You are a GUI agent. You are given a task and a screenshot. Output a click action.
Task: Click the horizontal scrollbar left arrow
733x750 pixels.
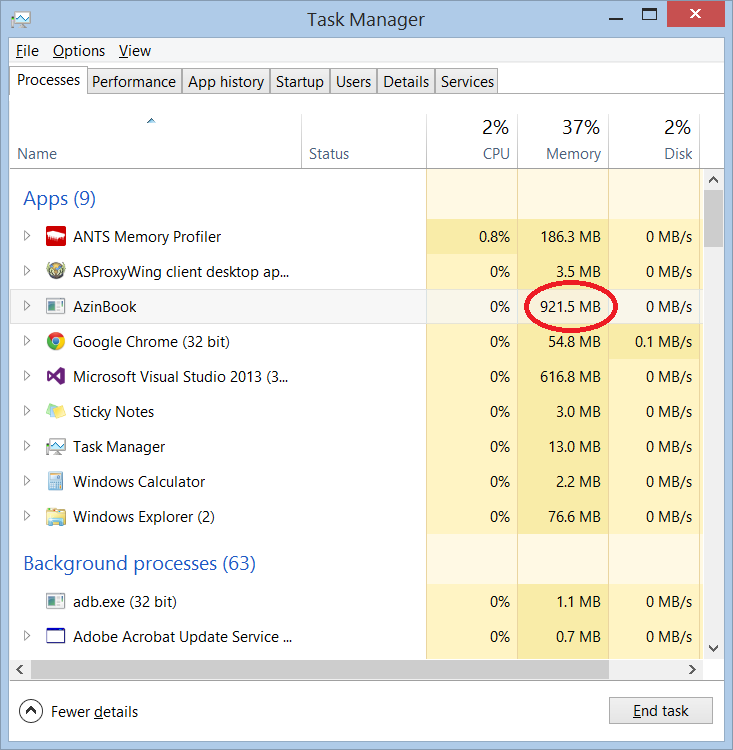[x=20, y=670]
